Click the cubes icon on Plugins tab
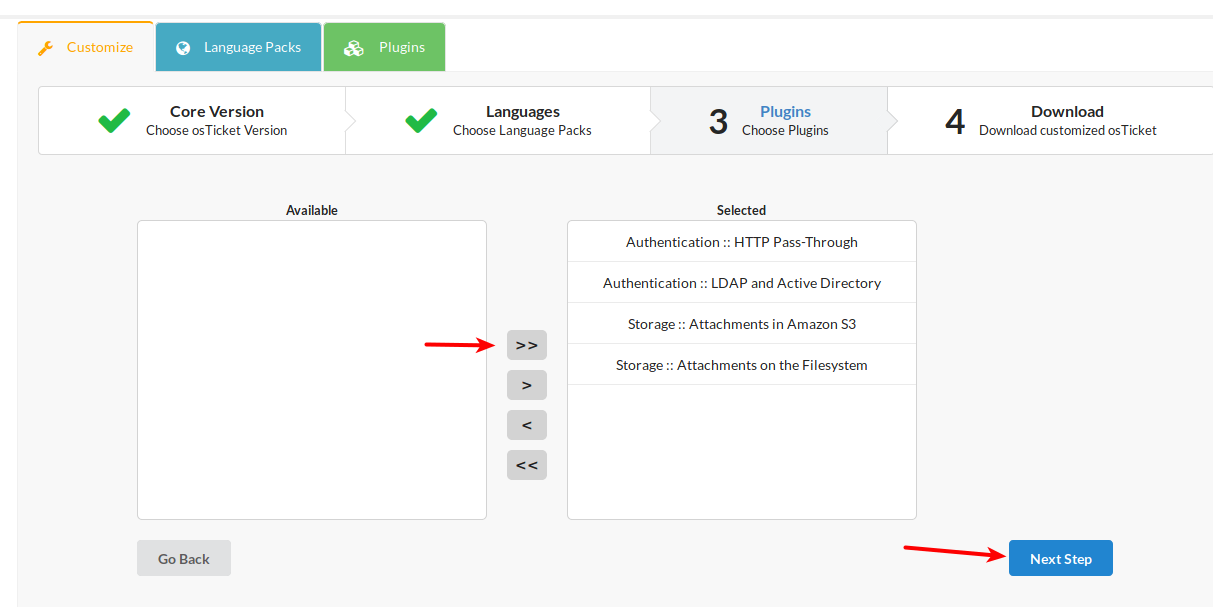The height and width of the screenshot is (607, 1213). [x=353, y=48]
